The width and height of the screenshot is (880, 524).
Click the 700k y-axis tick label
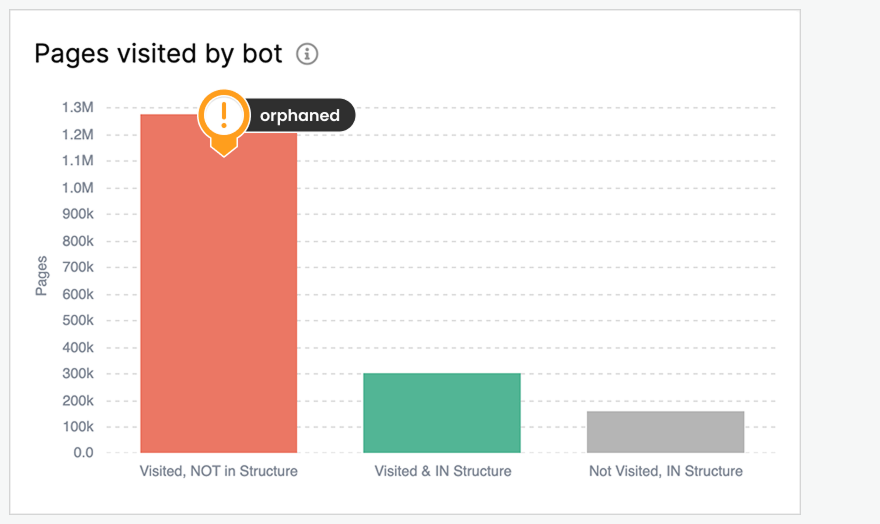(x=78, y=268)
